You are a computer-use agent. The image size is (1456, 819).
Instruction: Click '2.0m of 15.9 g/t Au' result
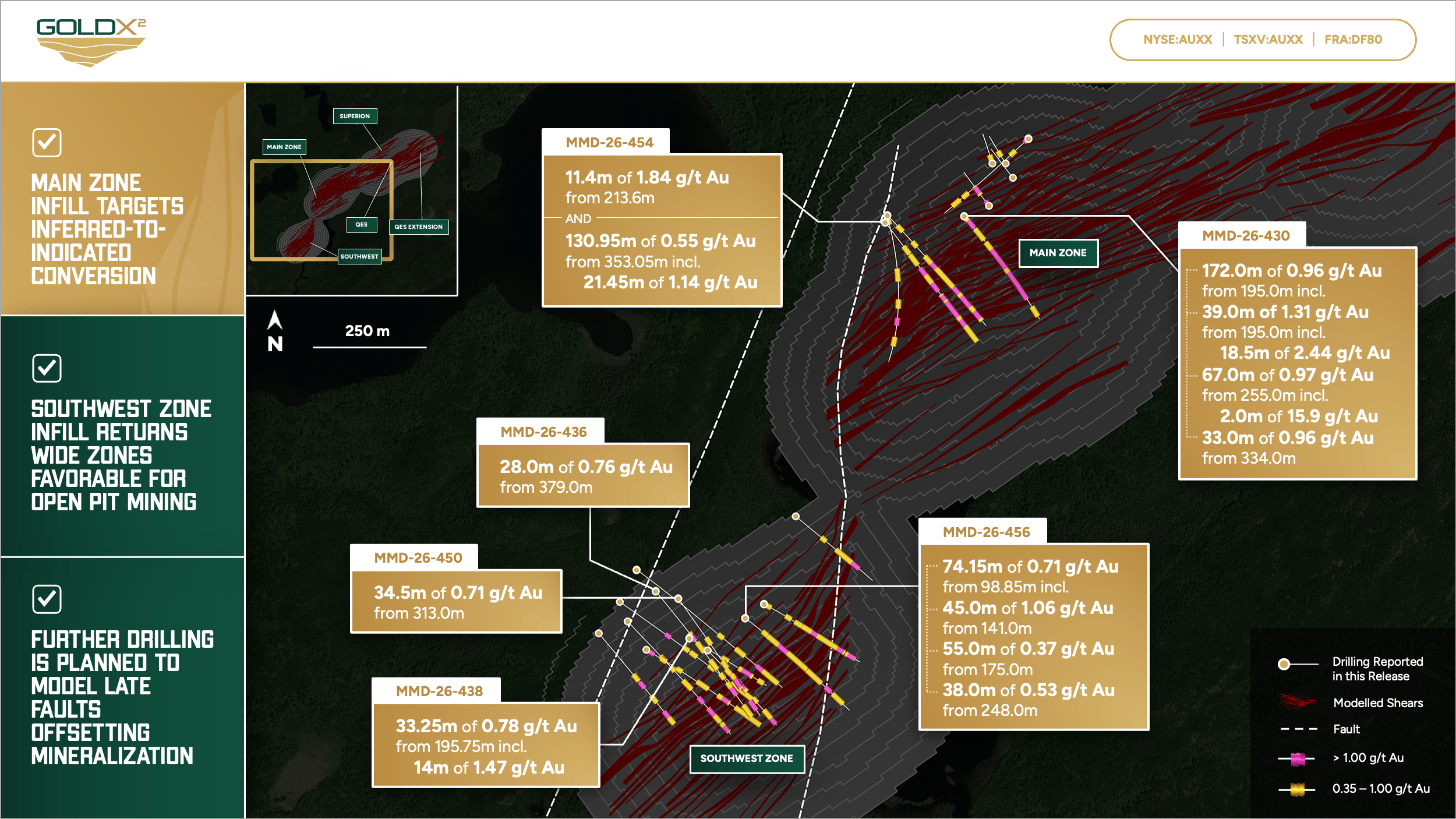tap(1299, 416)
